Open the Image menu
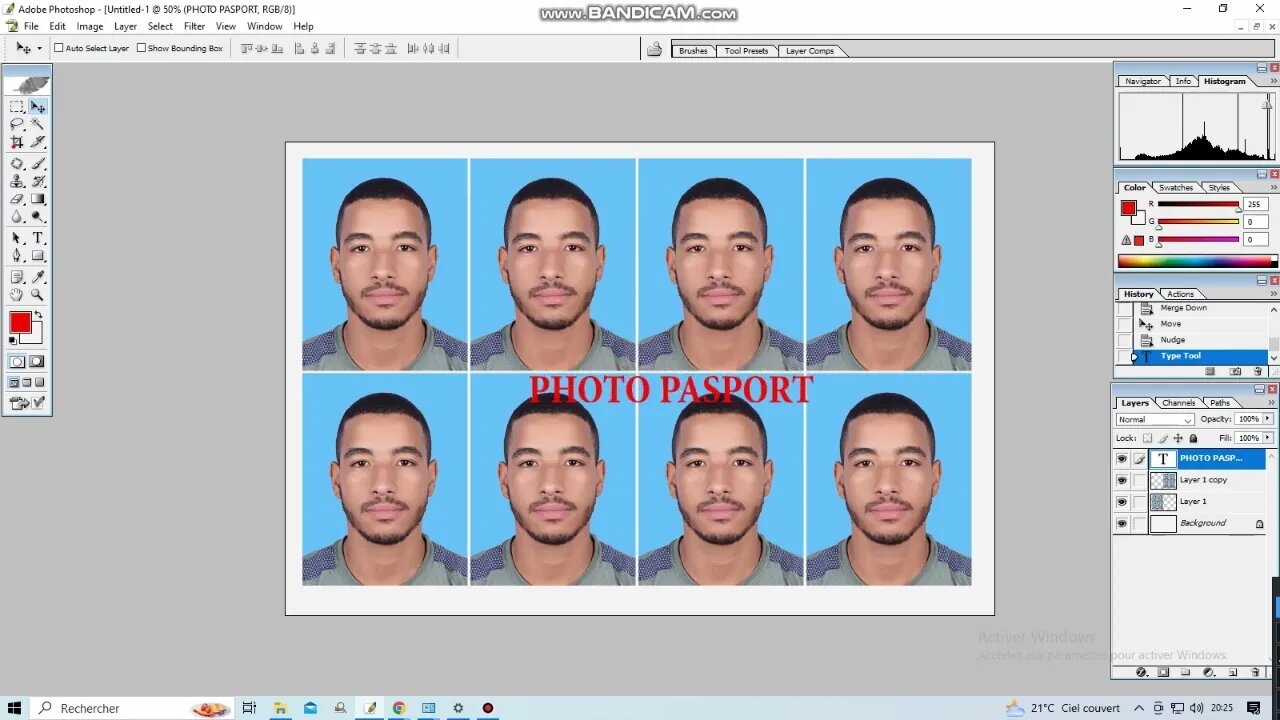Image resolution: width=1280 pixels, height=720 pixels. (x=90, y=26)
